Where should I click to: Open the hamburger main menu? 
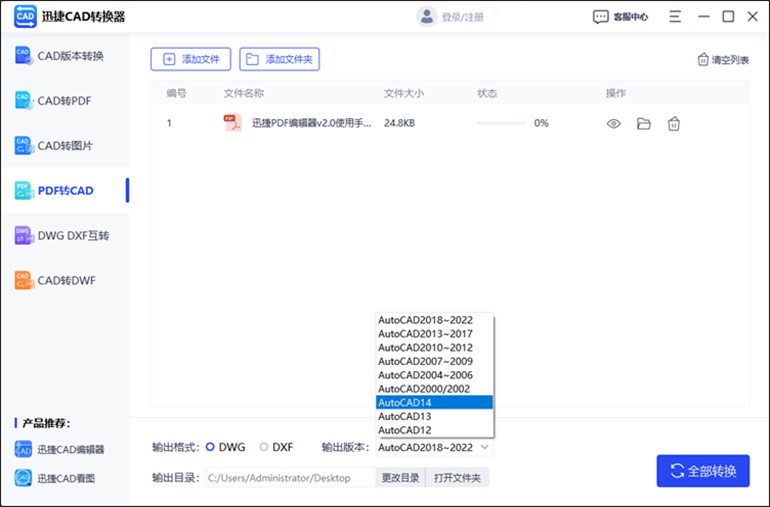[x=675, y=17]
